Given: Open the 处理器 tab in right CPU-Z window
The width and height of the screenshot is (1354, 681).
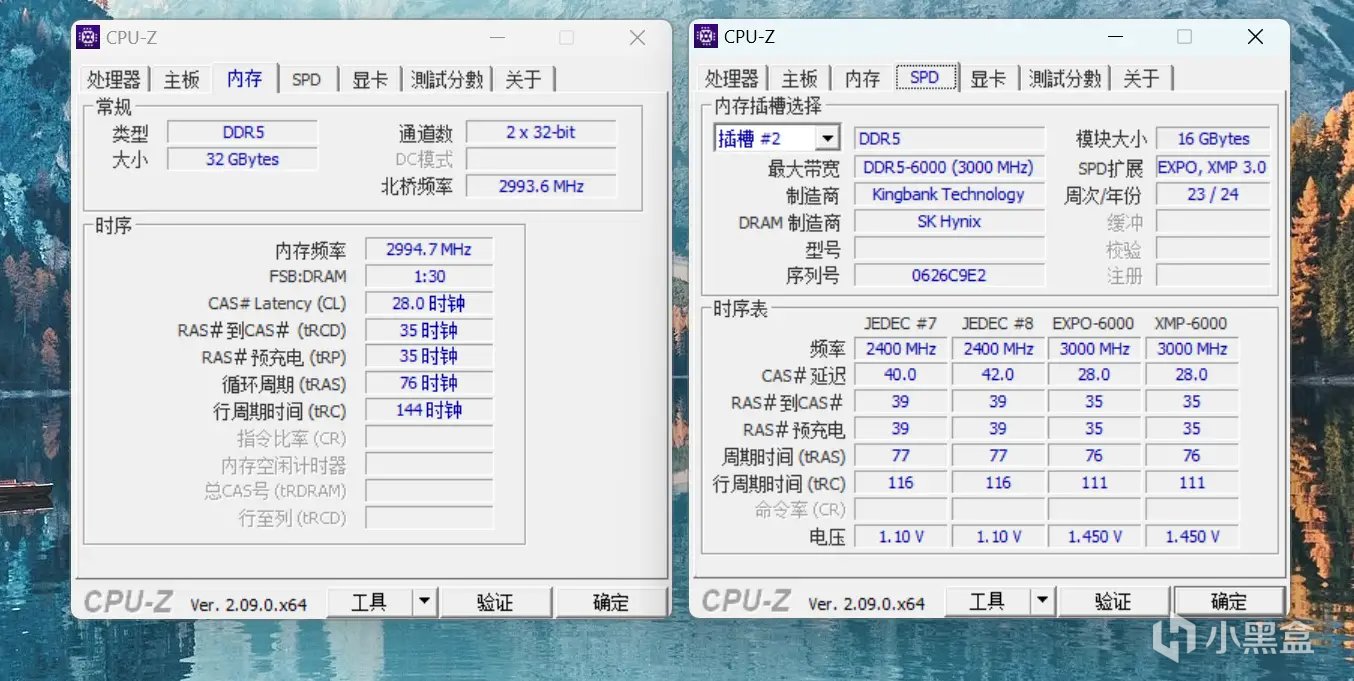Looking at the screenshot, I should tap(732, 79).
